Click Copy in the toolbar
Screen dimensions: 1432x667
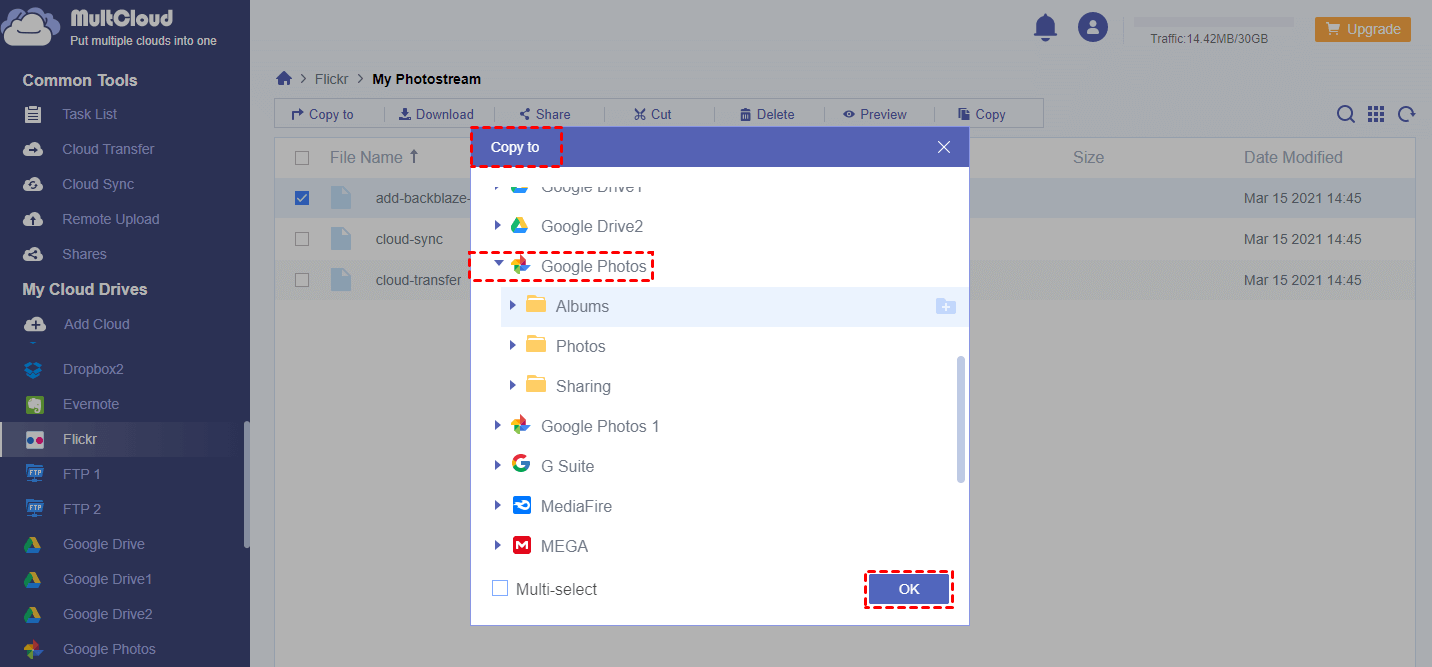[x=982, y=114]
